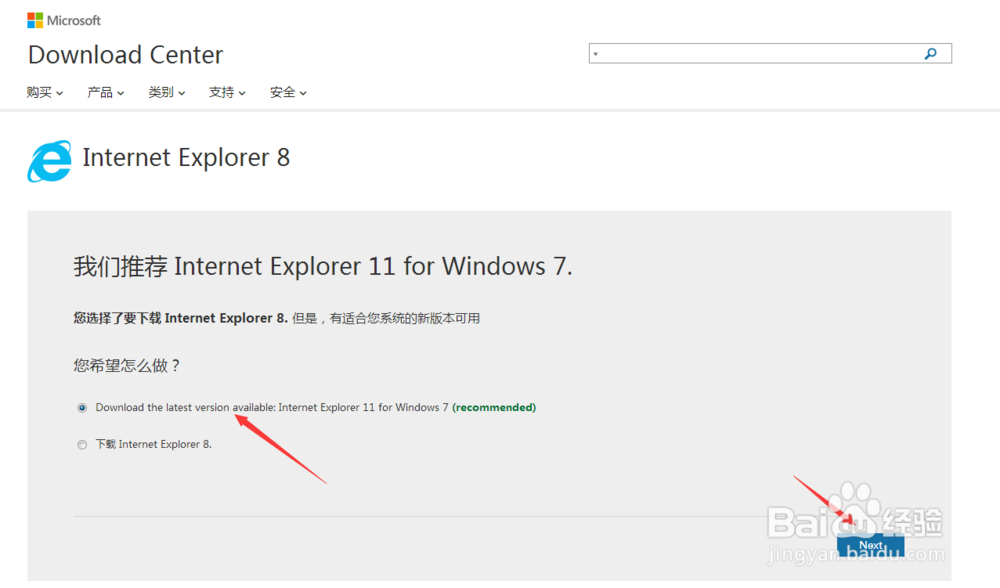The height and width of the screenshot is (588, 1000).
Task: Expand the 类别 menu
Action: 166,92
